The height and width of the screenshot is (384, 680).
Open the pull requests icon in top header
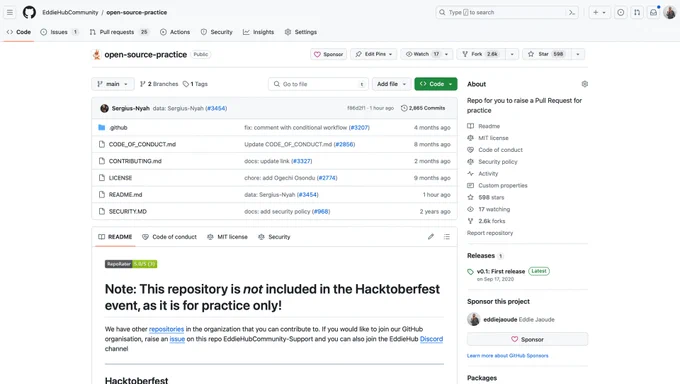tap(637, 13)
